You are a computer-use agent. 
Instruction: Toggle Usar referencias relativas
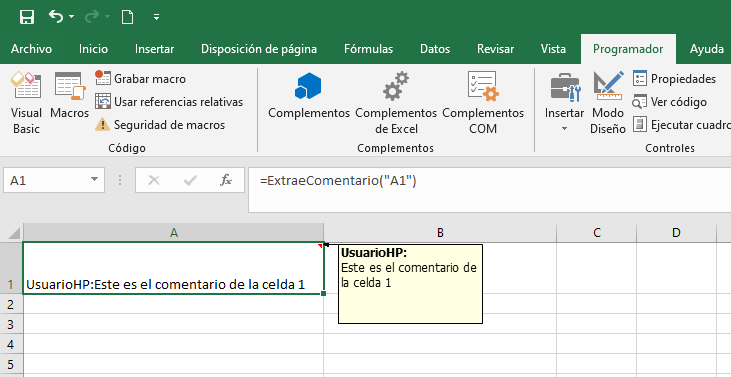point(169,102)
